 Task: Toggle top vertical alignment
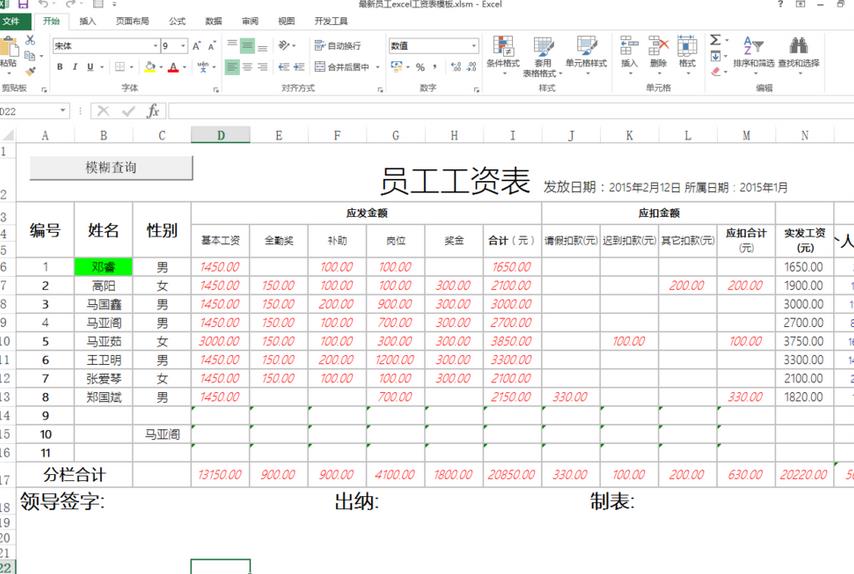tap(232, 46)
